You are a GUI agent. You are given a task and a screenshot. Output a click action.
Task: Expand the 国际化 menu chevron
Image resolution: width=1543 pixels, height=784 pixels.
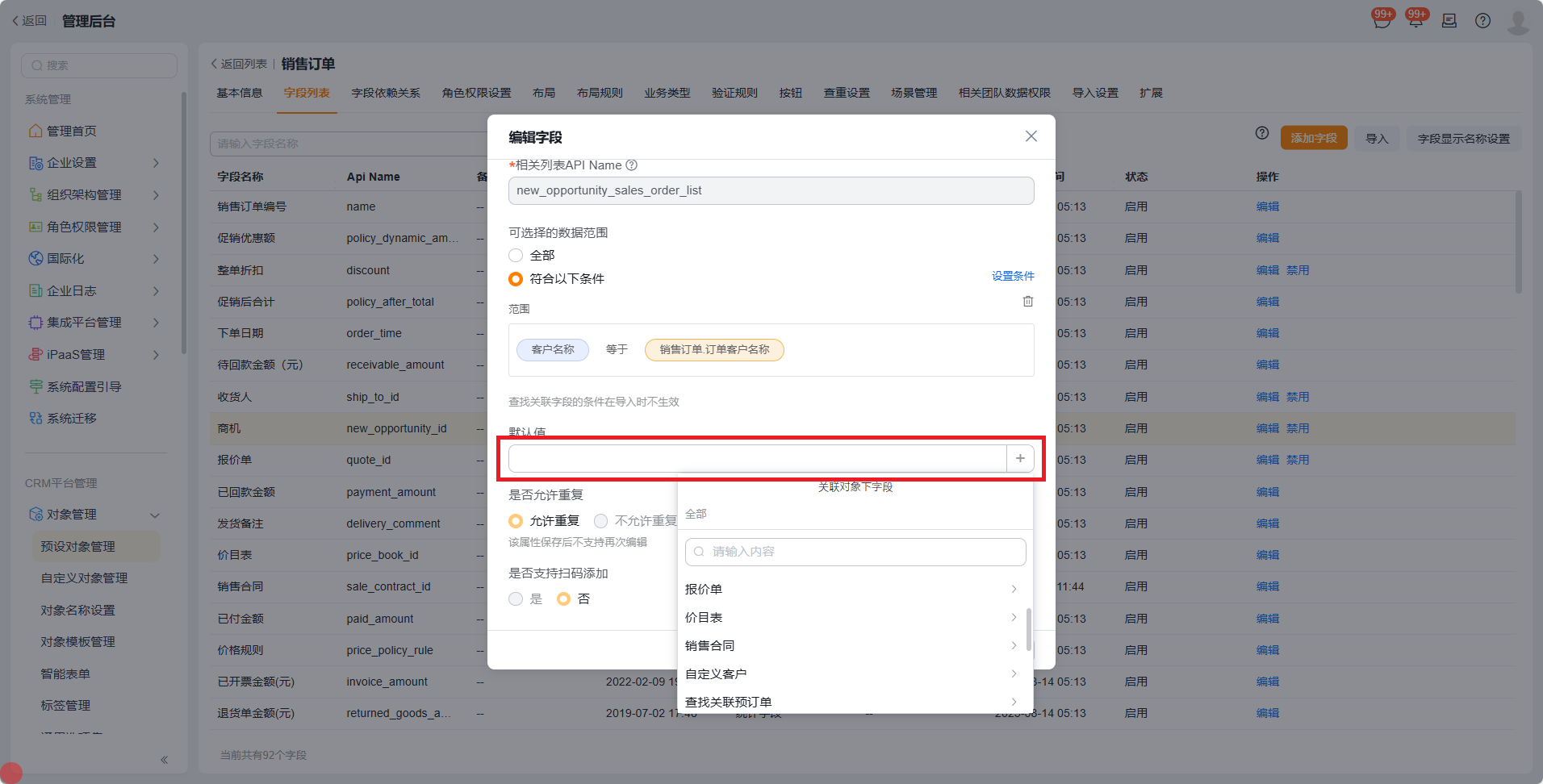coord(156,259)
